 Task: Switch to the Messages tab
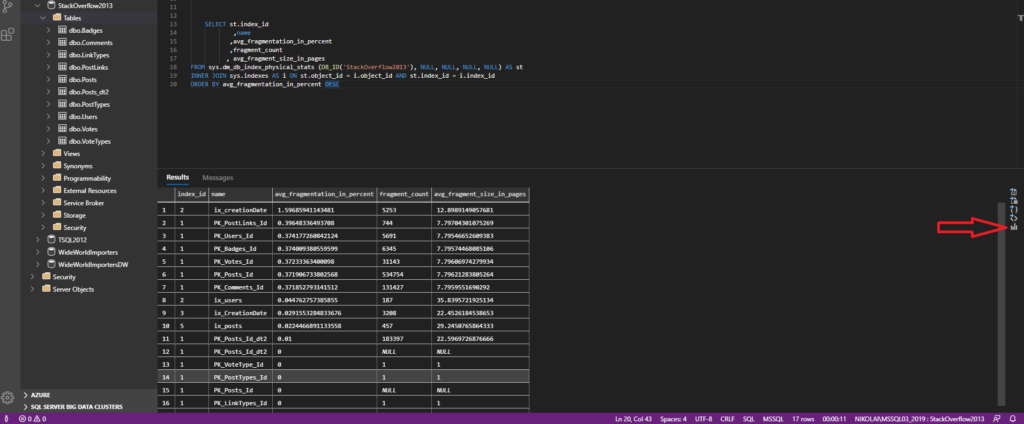pos(217,178)
